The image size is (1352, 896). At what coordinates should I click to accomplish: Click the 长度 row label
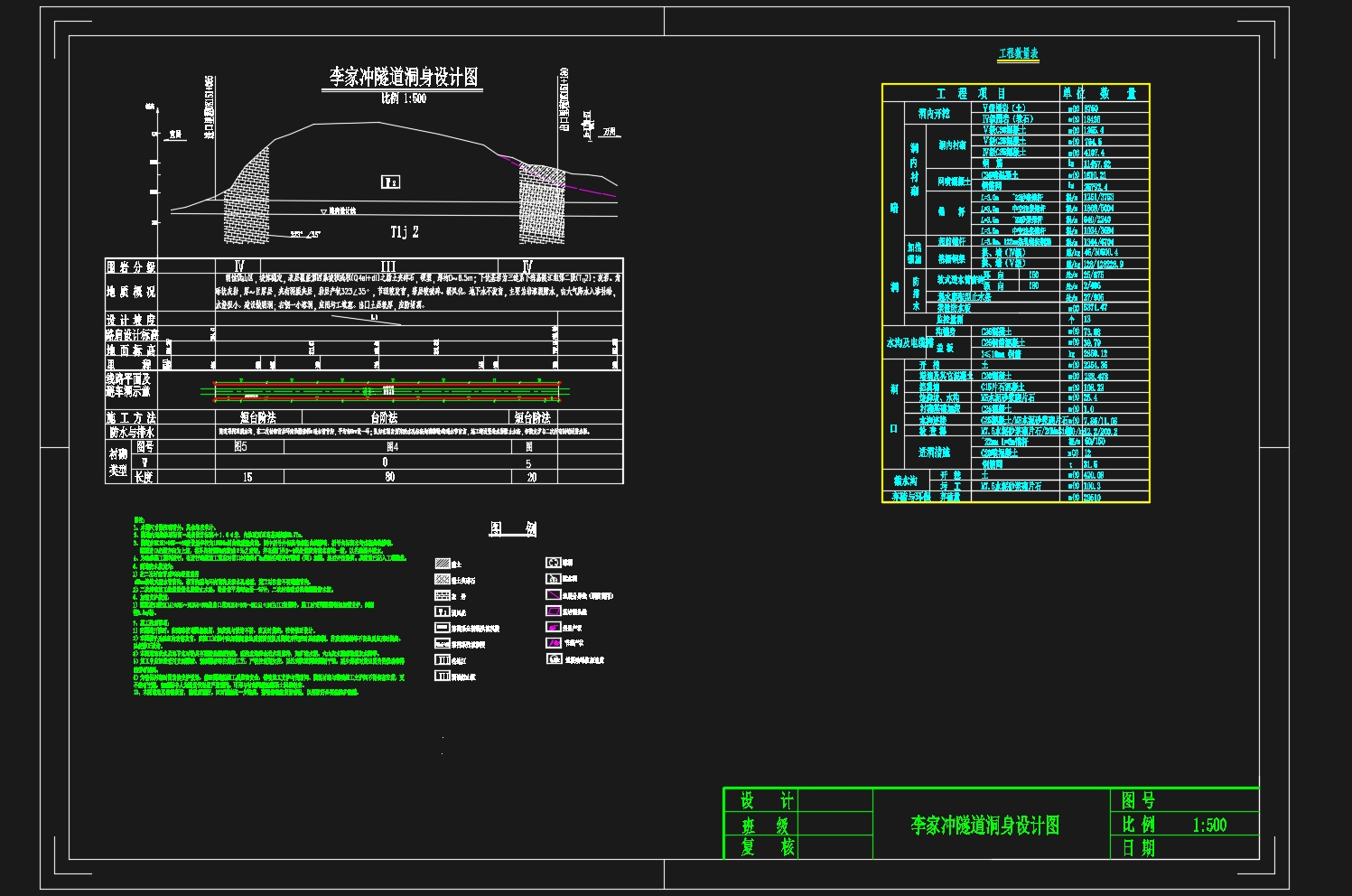click(x=145, y=477)
